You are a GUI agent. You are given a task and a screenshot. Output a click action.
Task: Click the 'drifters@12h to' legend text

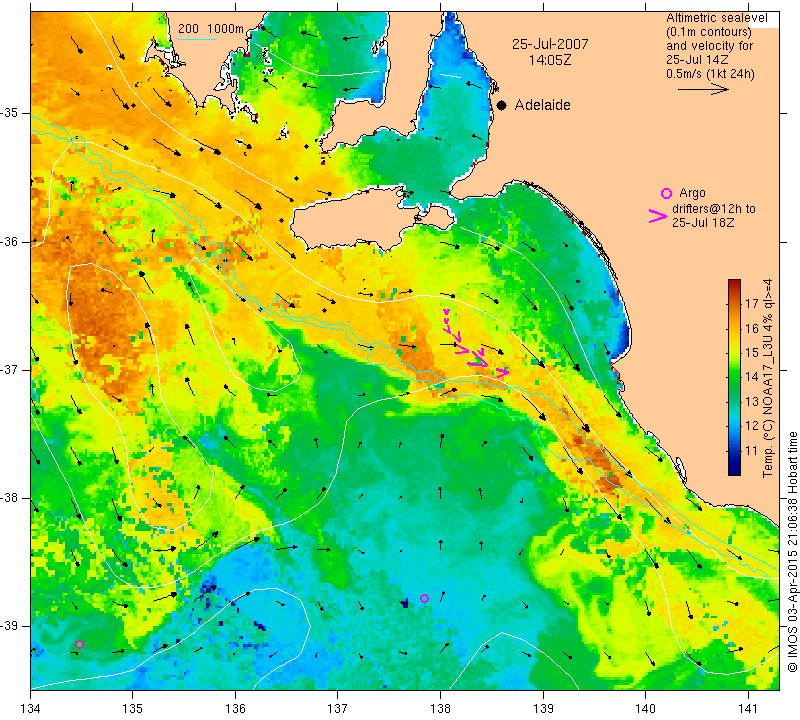714,209
